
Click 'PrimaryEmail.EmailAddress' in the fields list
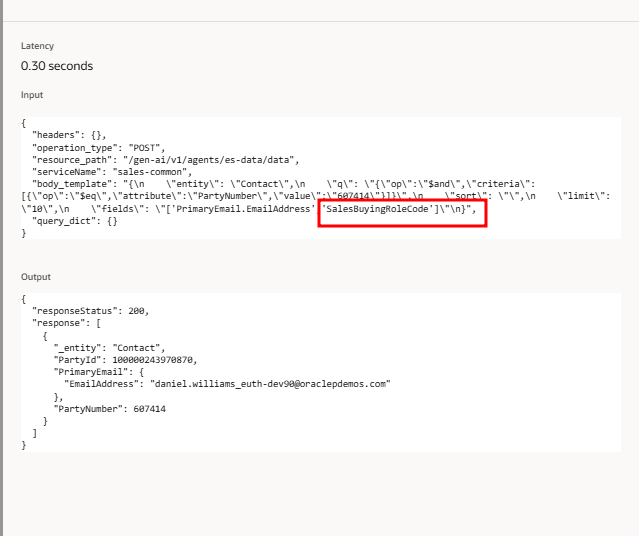point(241,209)
